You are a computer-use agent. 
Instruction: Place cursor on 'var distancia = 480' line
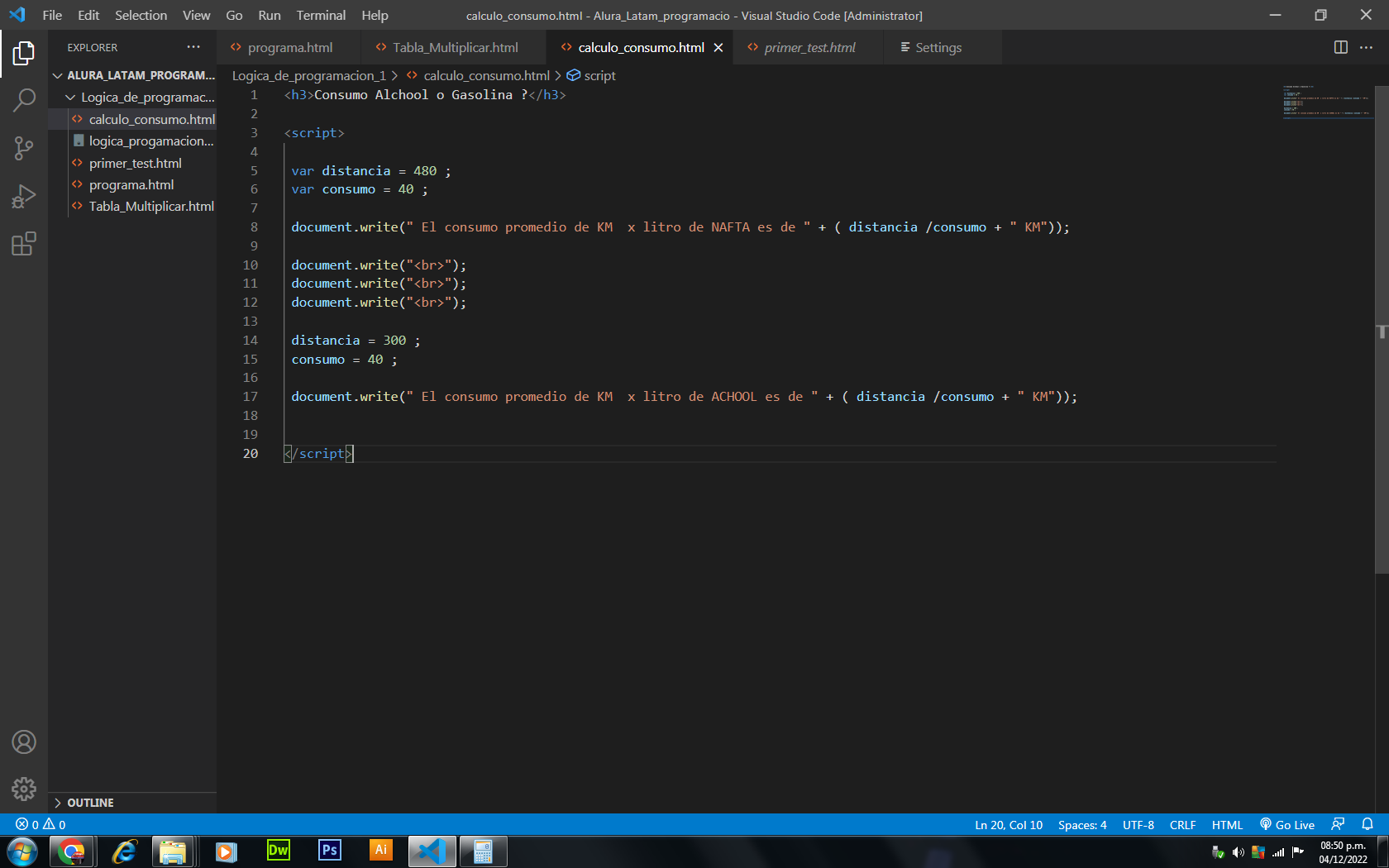(x=370, y=170)
